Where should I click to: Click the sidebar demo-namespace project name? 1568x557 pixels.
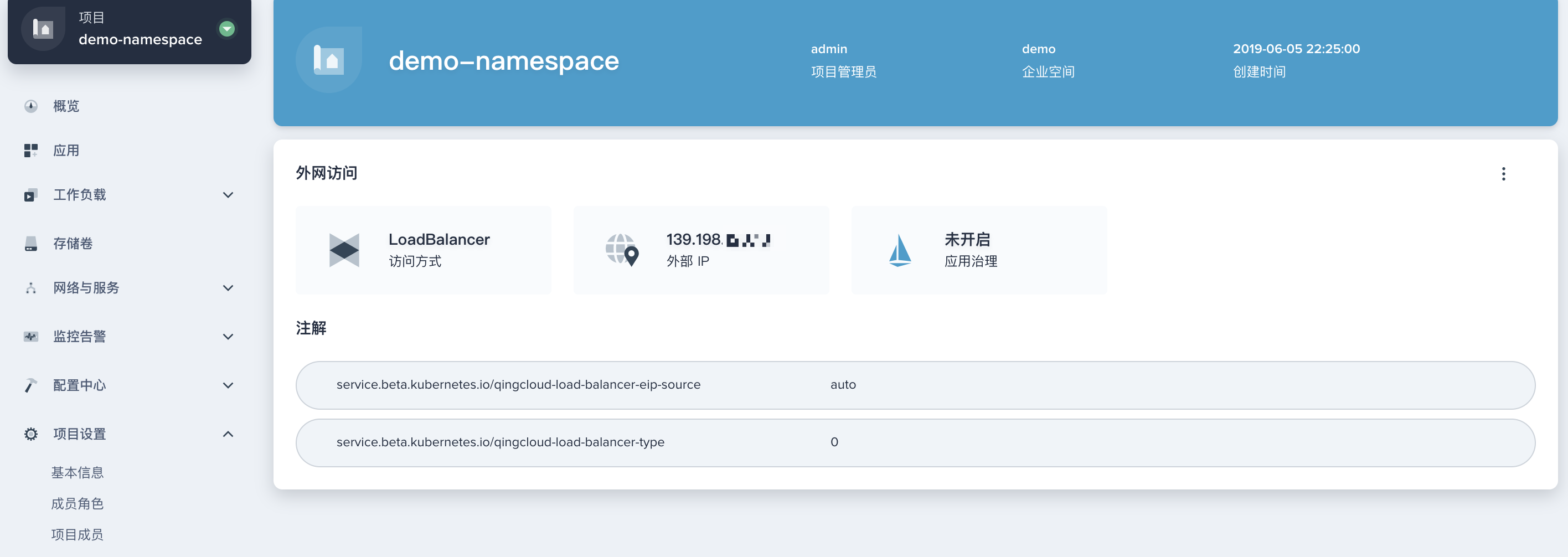140,39
